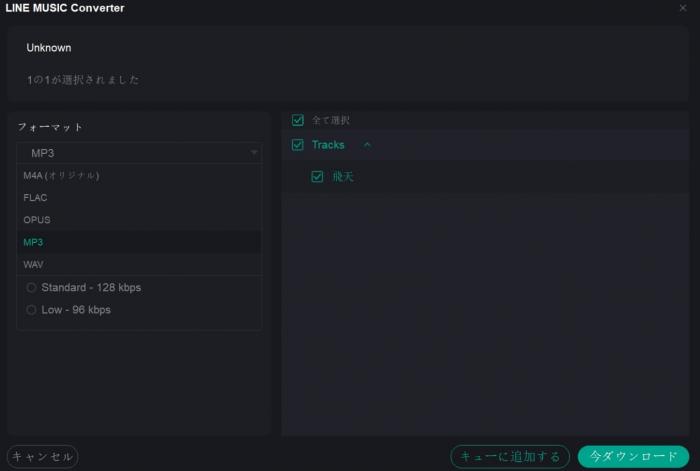The image size is (700, 471).
Task: Start download with 今ダウンロード button
Action: pos(633,457)
